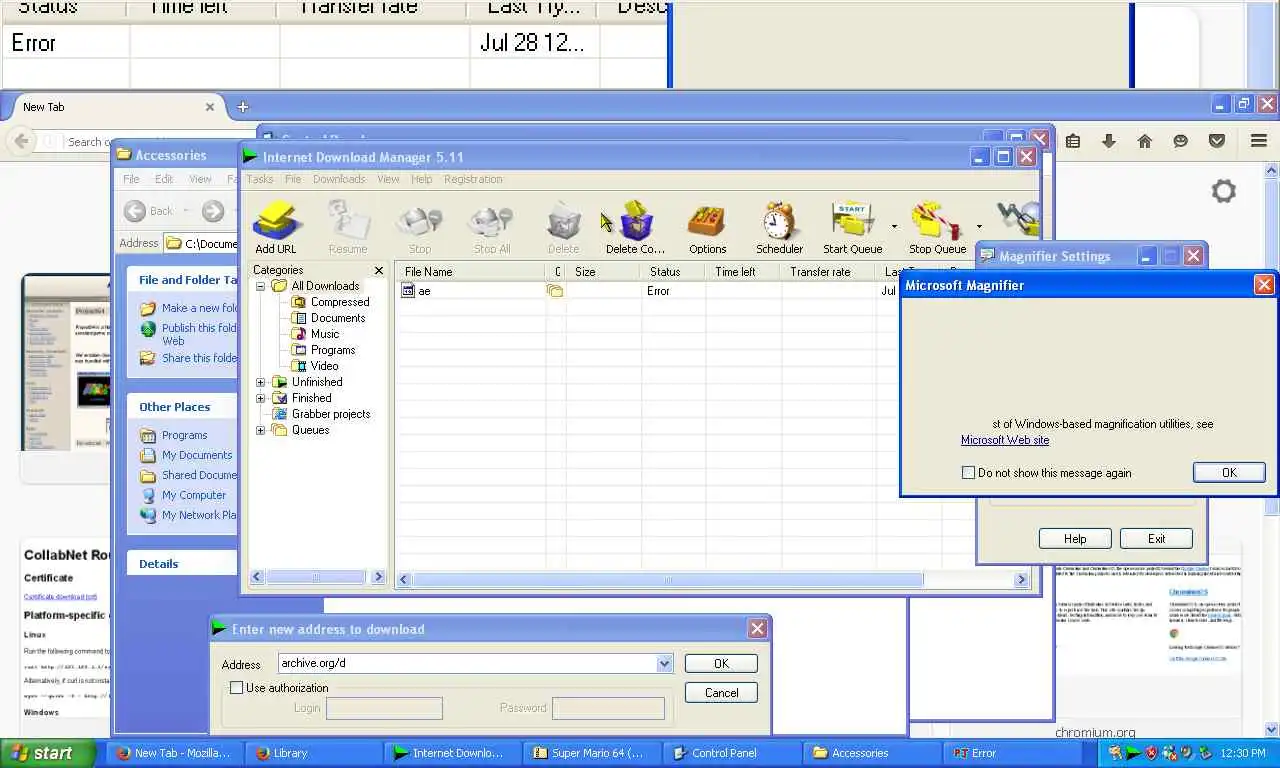
Task: Click the Categories pane horizontal scrollbar
Action: (317, 577)
